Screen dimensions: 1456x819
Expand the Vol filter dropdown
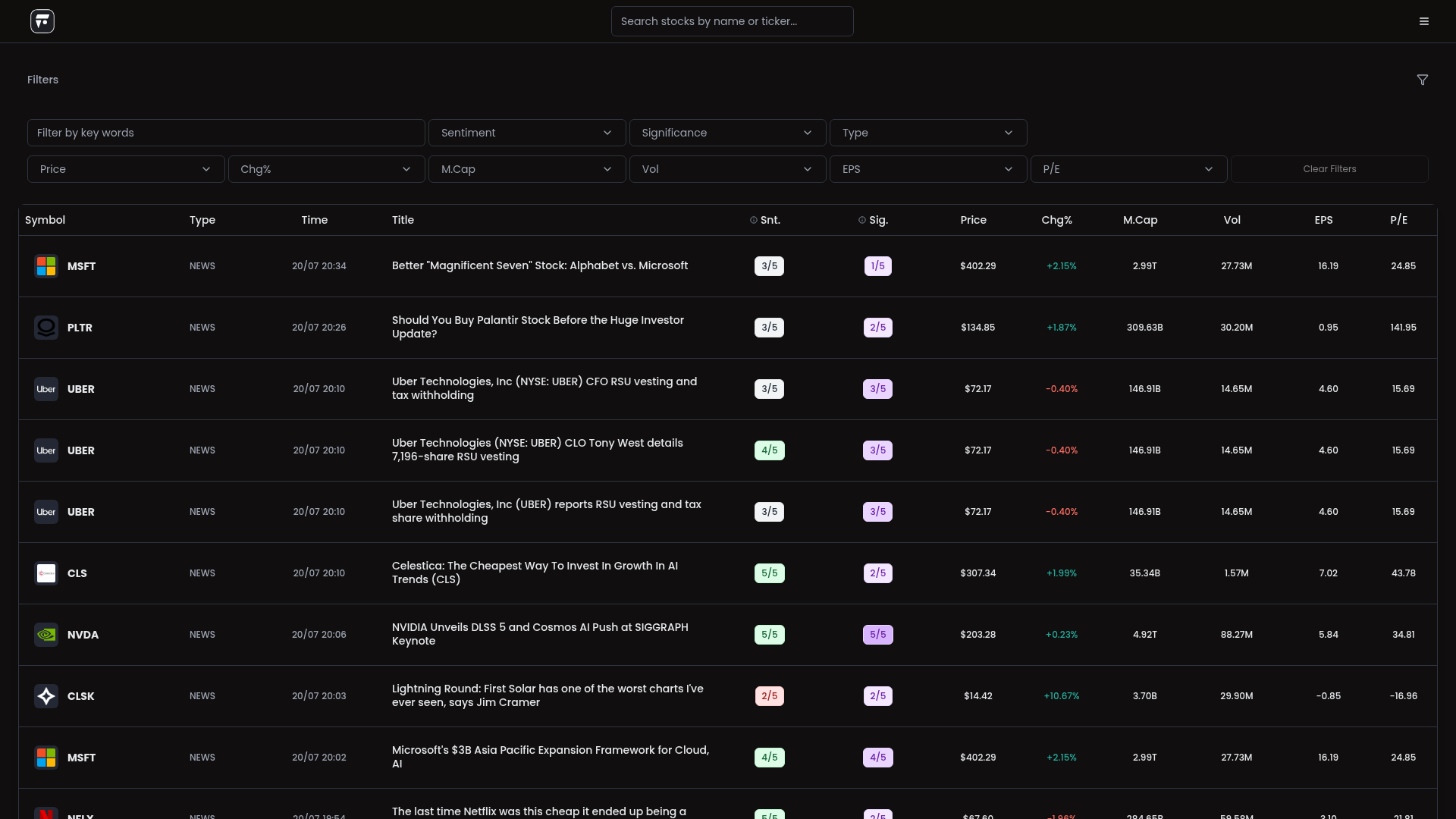coord(727,169)
